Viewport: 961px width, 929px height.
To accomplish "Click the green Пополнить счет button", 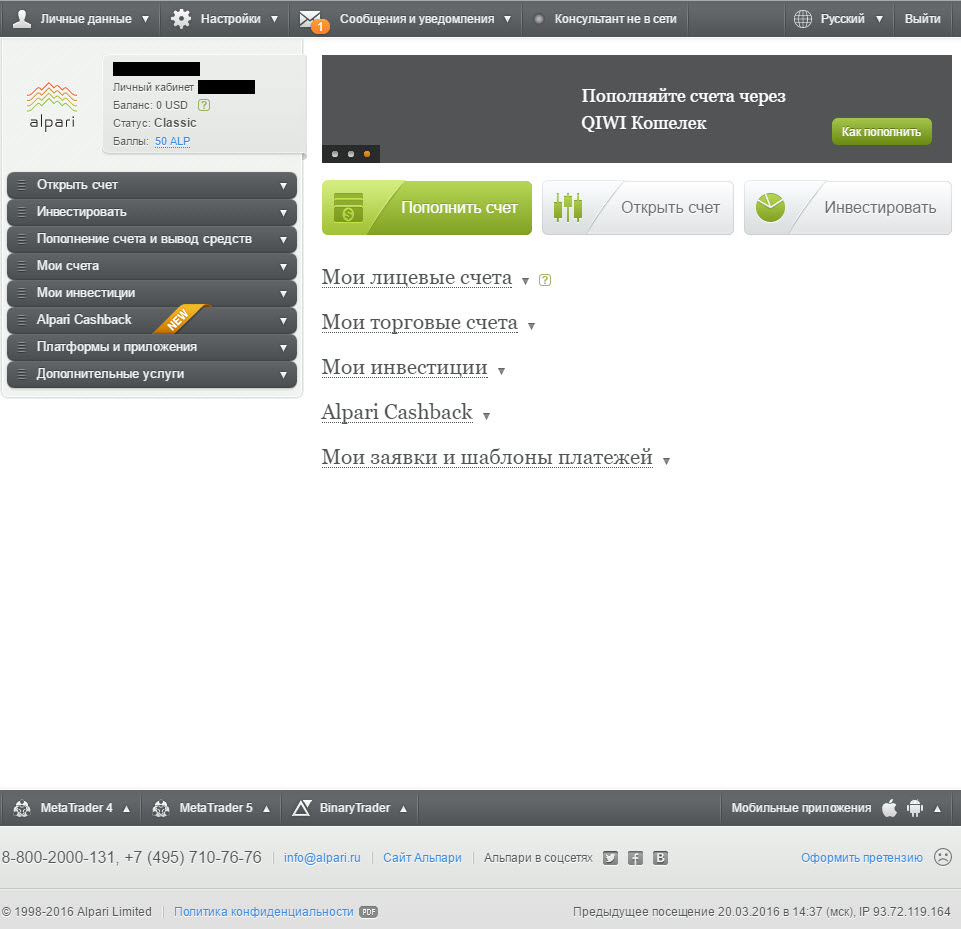I will [x=427, y=208].
